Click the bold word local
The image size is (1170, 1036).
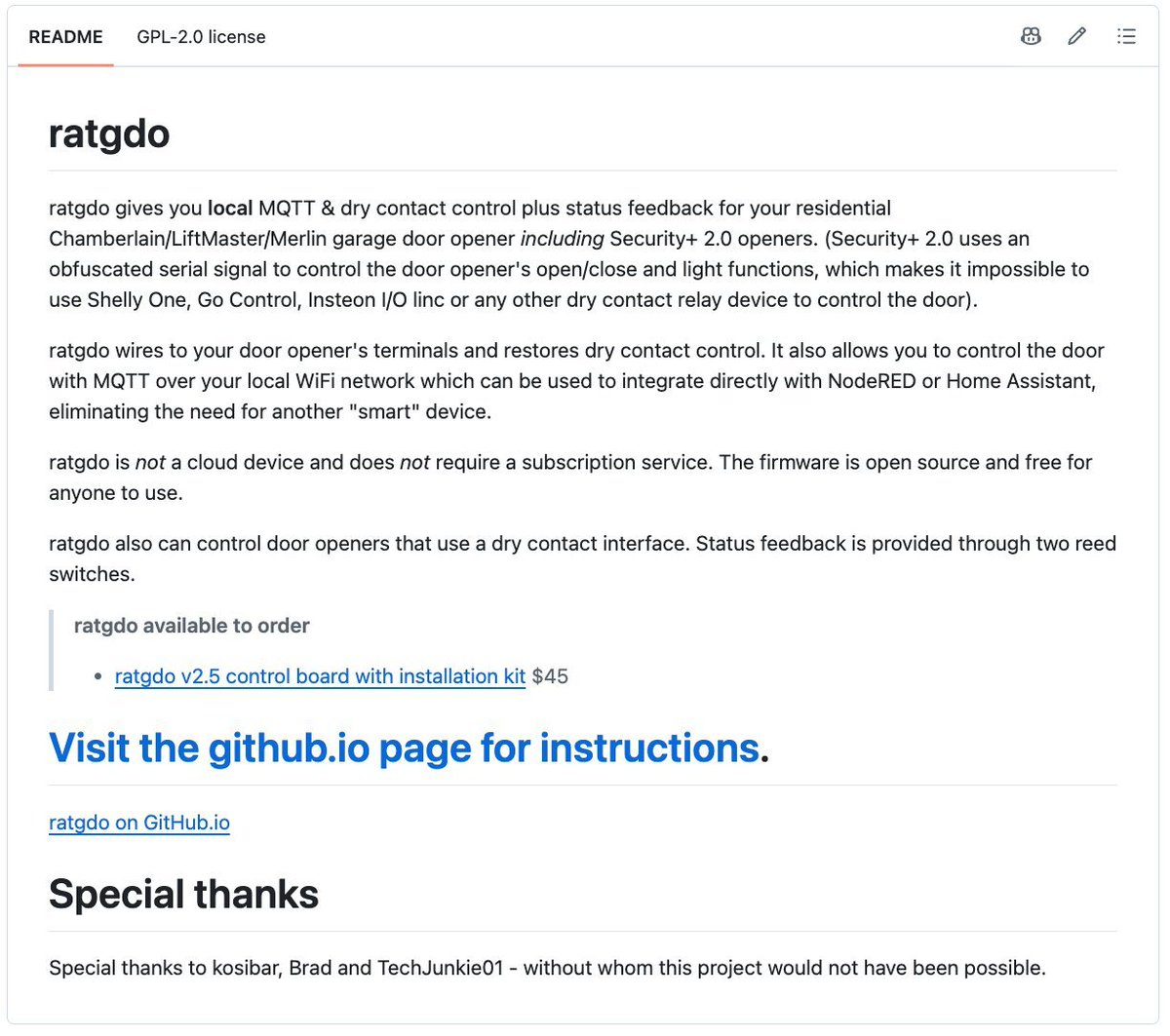pos(230,208)
